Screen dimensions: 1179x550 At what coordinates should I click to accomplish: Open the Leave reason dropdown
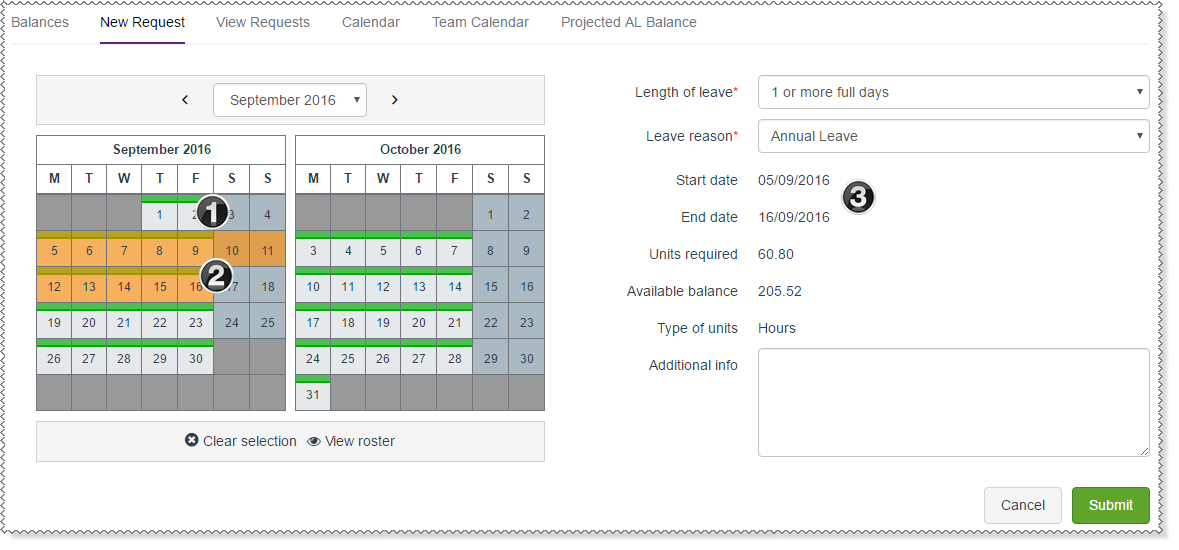pos(953,136)
